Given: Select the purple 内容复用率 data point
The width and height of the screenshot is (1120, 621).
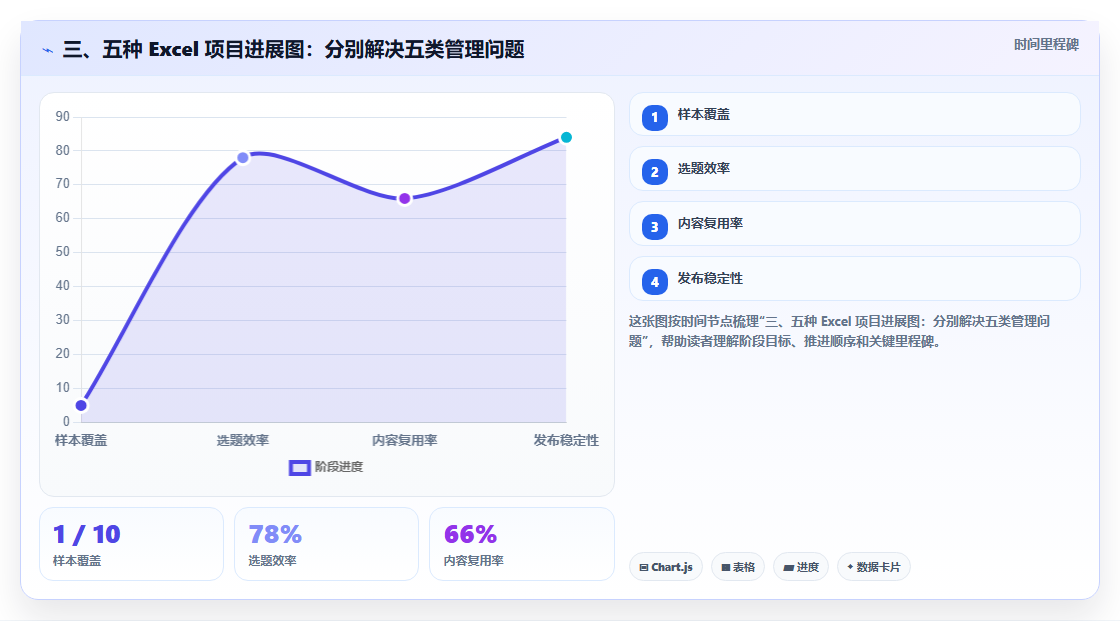Looking at the screenshot, I should [404, 199].
